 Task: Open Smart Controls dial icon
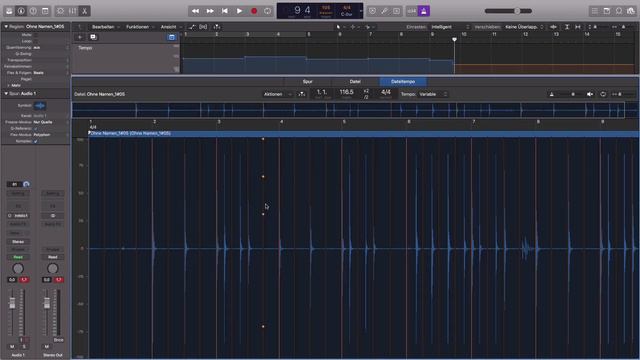(60, 11)
